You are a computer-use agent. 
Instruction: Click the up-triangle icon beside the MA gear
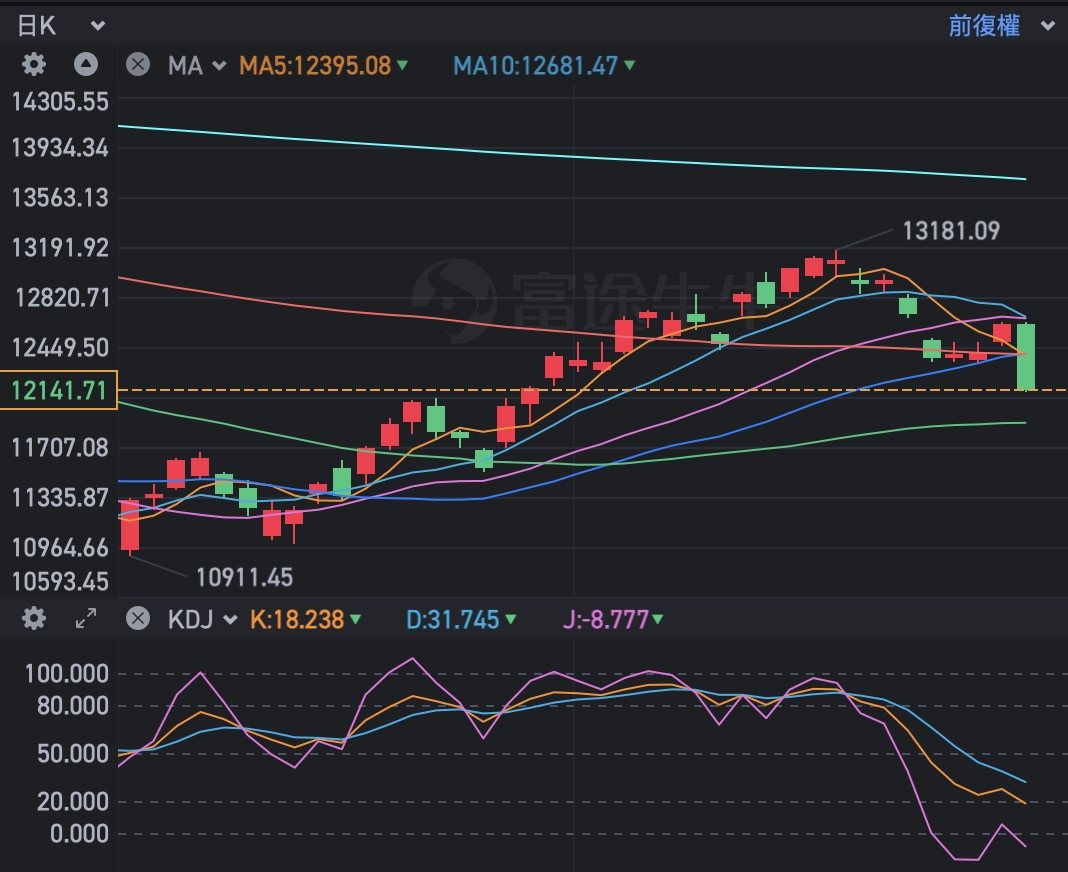(x=86, y=66)
